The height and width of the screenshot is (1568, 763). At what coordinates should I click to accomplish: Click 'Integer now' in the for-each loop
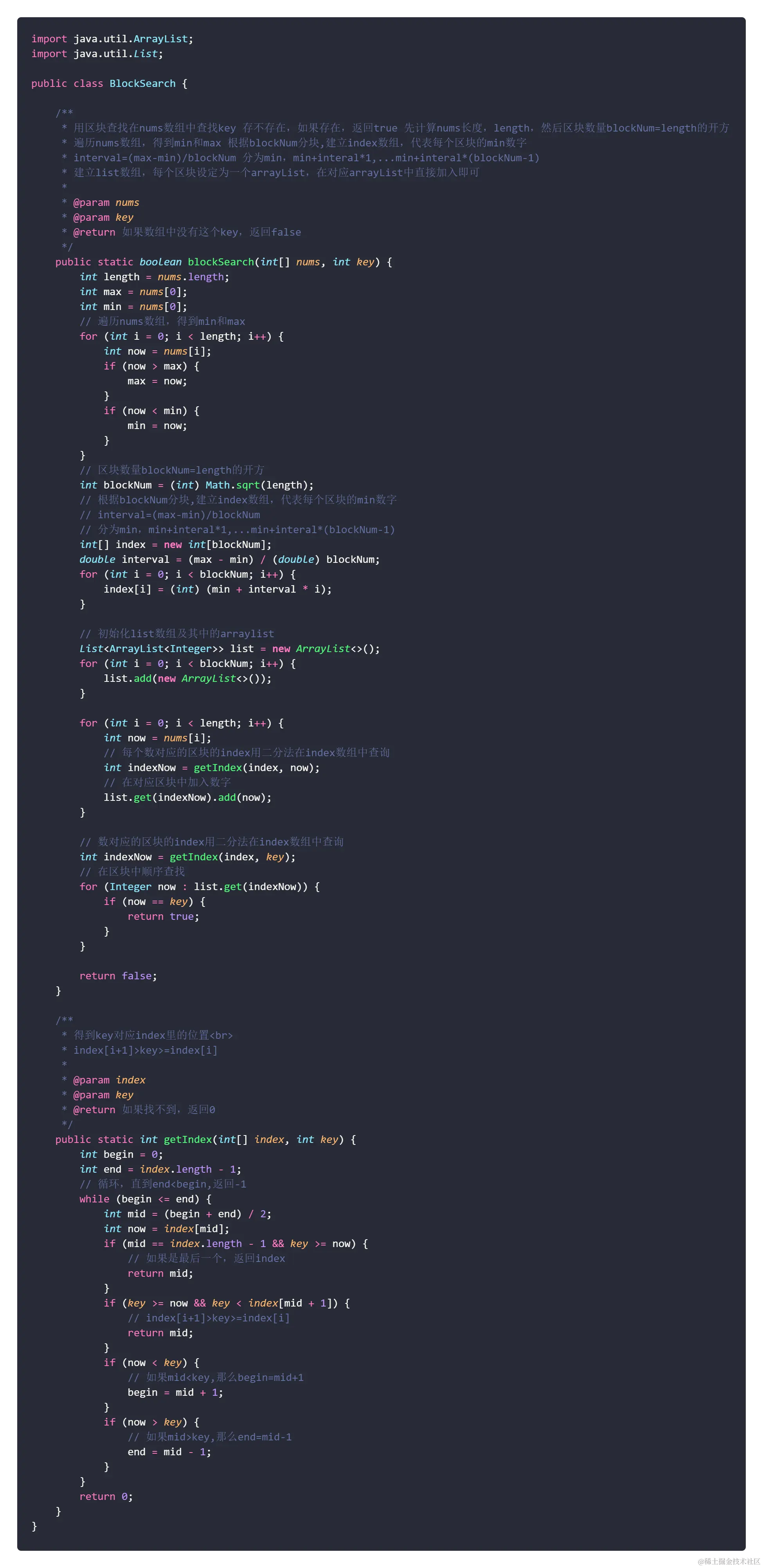142,887
